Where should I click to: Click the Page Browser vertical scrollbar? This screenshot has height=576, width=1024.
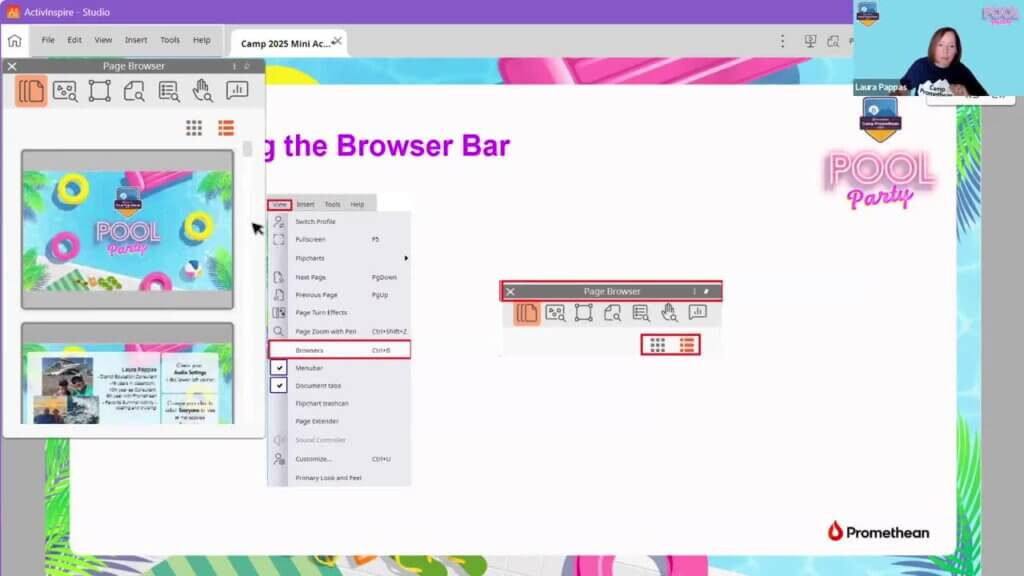pyautogui.click(x=247, y=149)
